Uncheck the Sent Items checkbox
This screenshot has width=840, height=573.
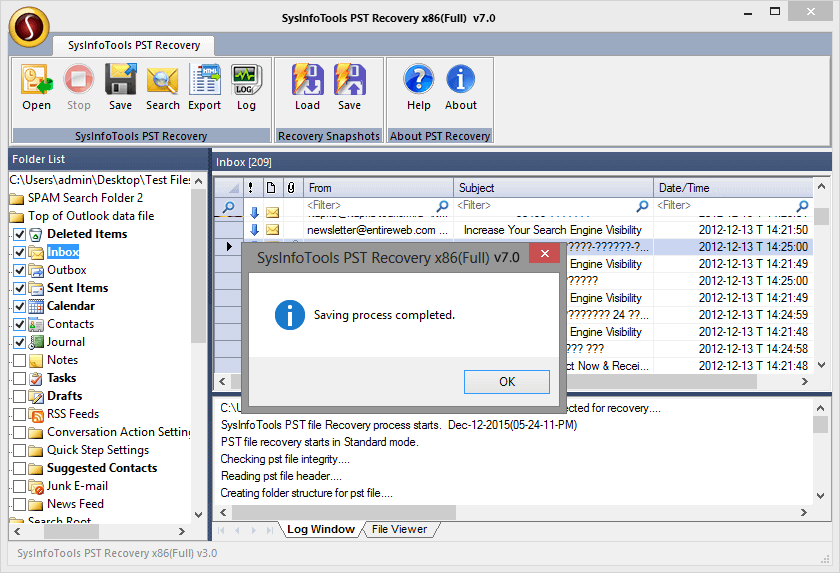(19, 289)
